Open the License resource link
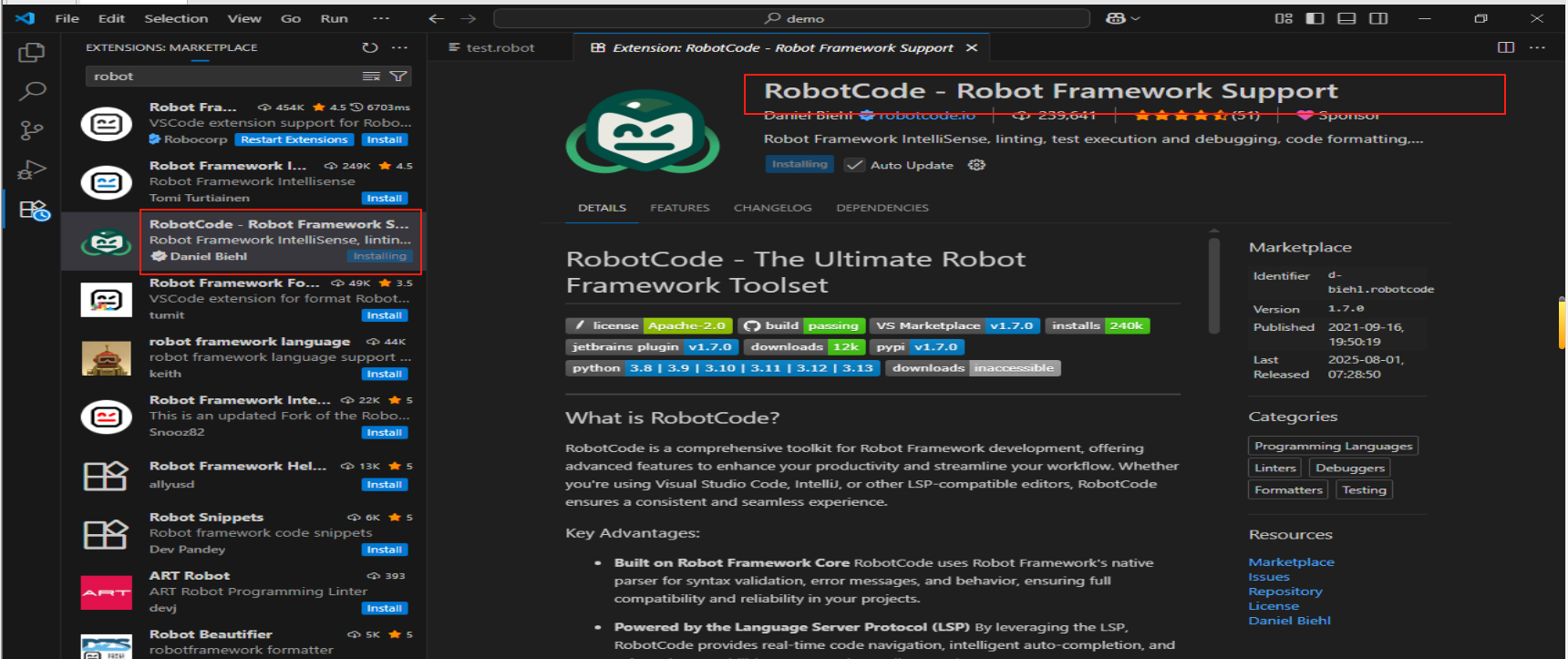This screenshot has width=1568, height=659. pos(1274,606)
